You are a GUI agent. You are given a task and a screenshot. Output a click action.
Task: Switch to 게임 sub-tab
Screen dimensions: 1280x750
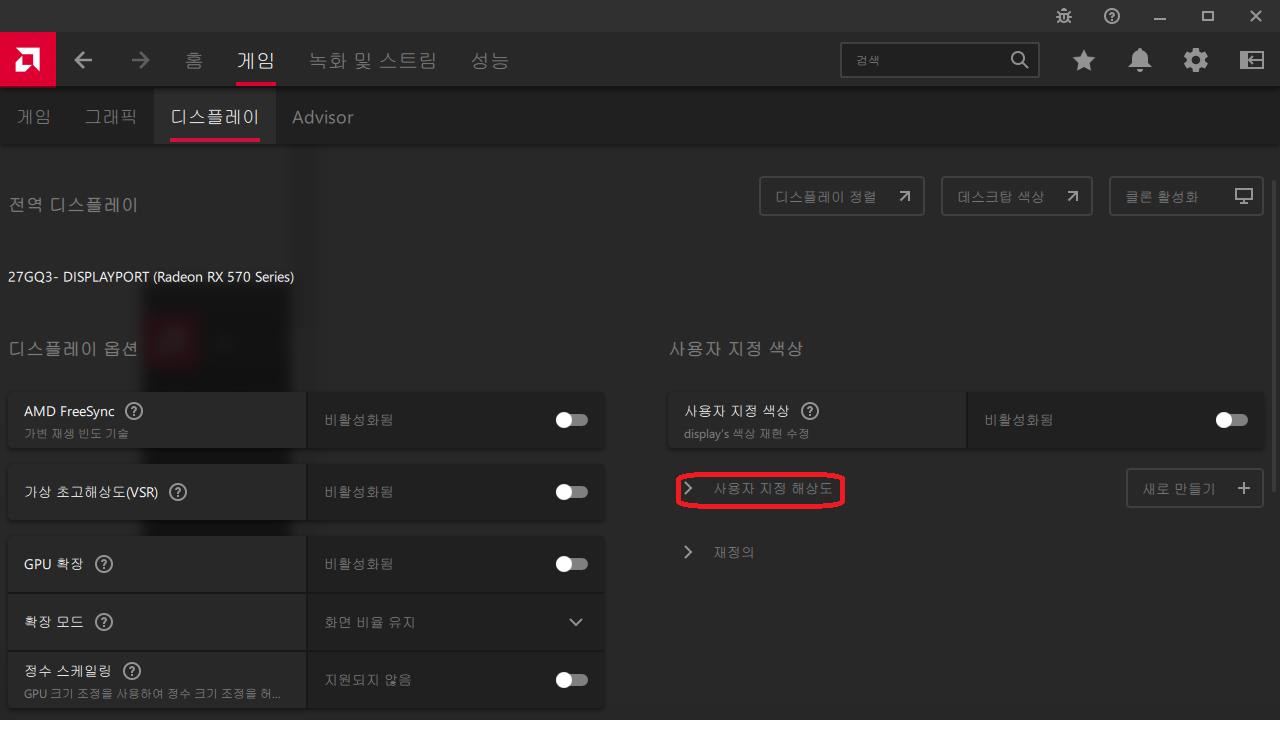tap(34, 117)
